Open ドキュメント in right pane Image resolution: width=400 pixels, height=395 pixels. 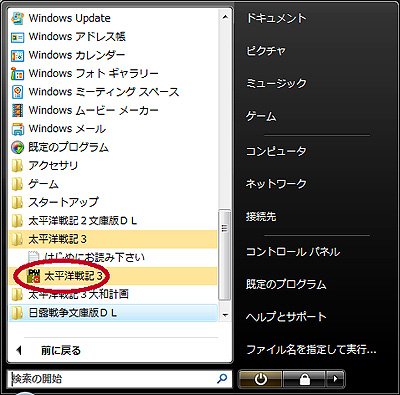276,18
